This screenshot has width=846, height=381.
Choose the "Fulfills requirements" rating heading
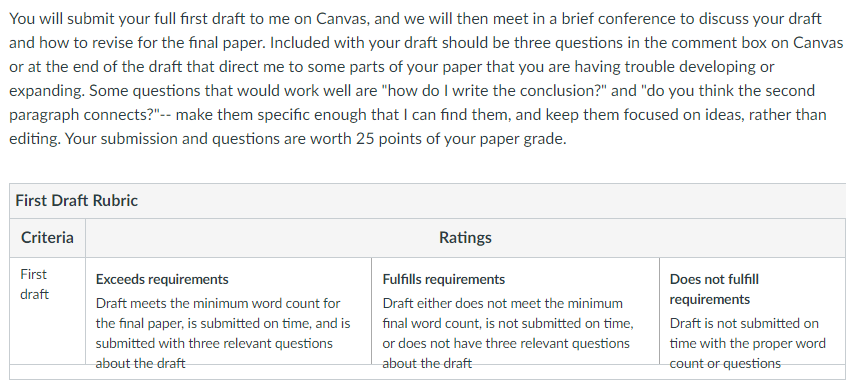pyautogui.click(x=444, y=280)
